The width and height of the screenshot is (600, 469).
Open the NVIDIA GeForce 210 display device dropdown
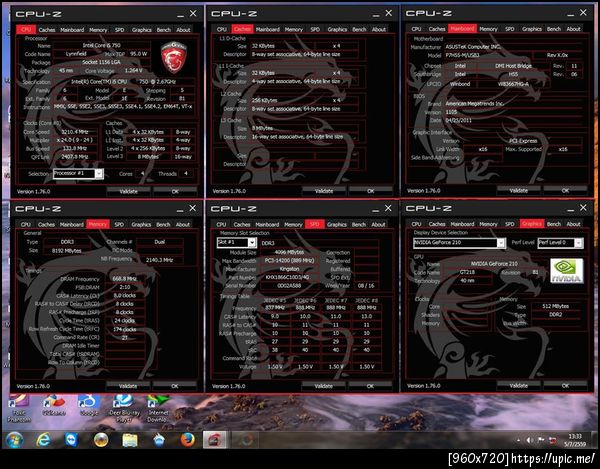click(x=501, y=243)
